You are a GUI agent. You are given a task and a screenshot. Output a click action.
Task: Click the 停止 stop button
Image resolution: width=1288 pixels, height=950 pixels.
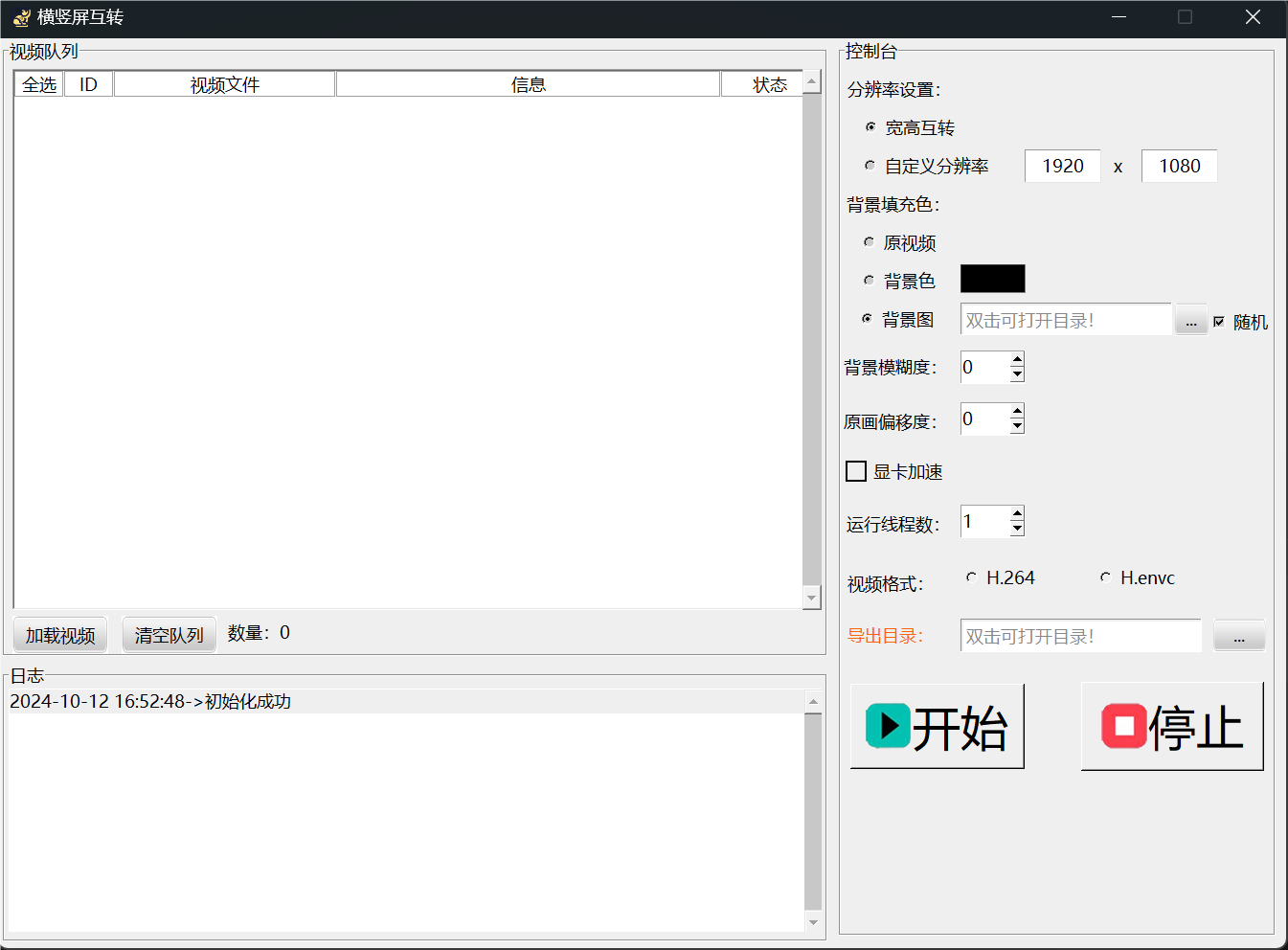pos(1172,726)
